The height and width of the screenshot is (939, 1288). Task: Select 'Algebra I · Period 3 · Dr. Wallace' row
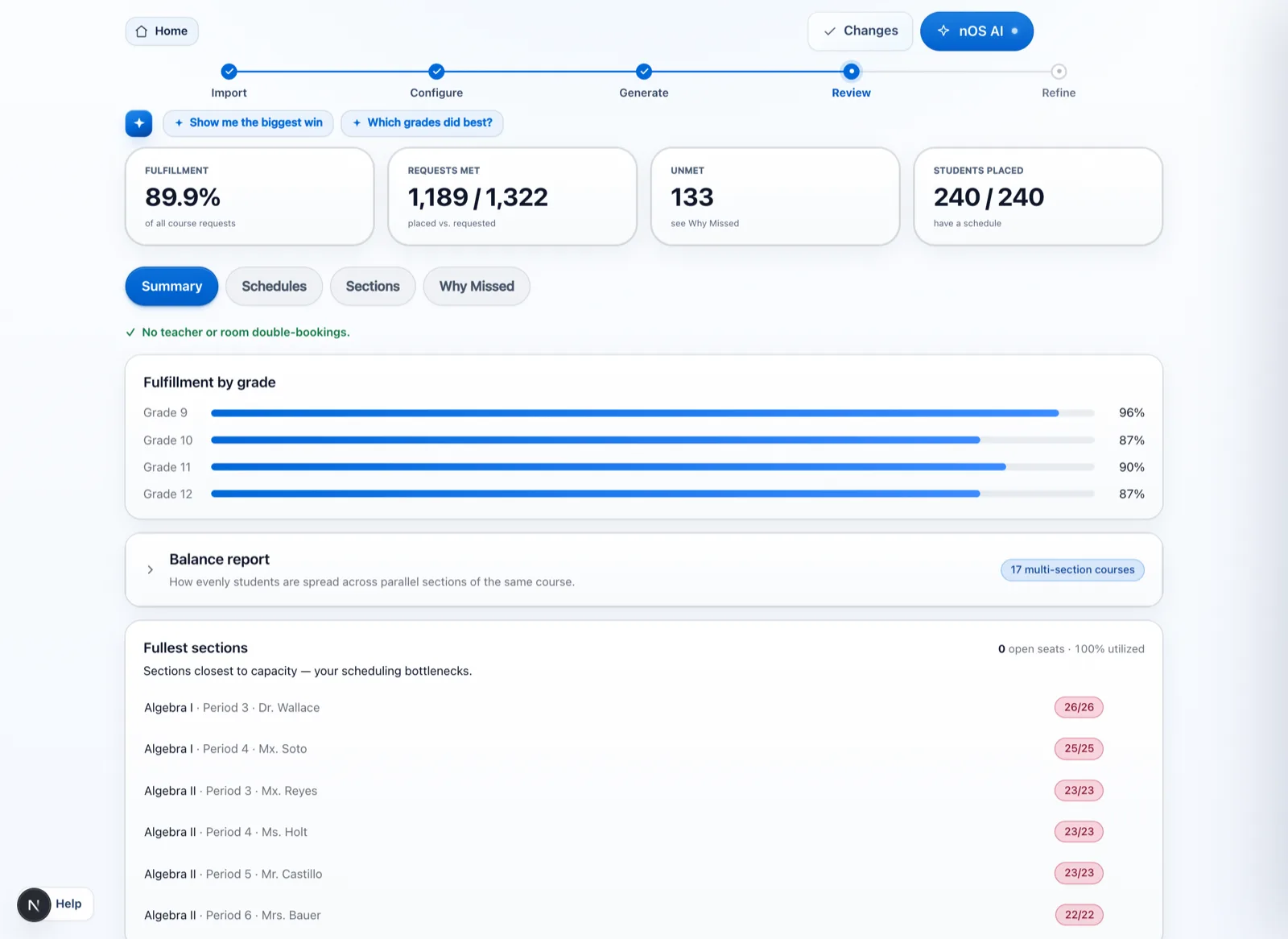(x=644, y=708)
